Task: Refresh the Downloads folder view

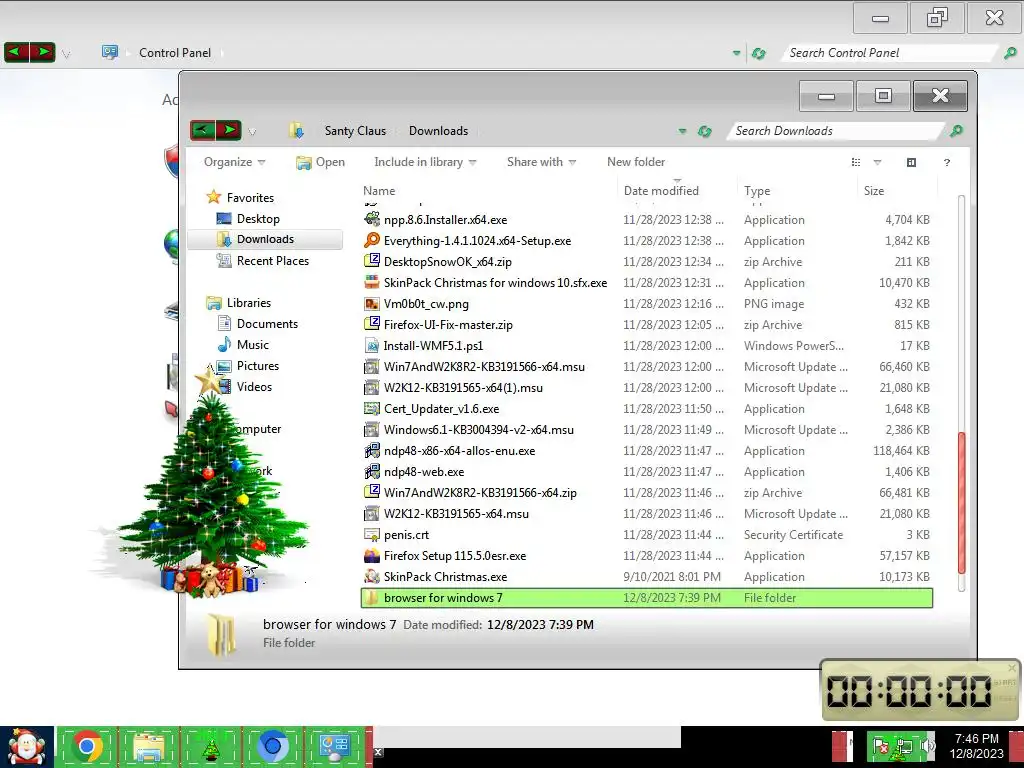Action: 704,131
